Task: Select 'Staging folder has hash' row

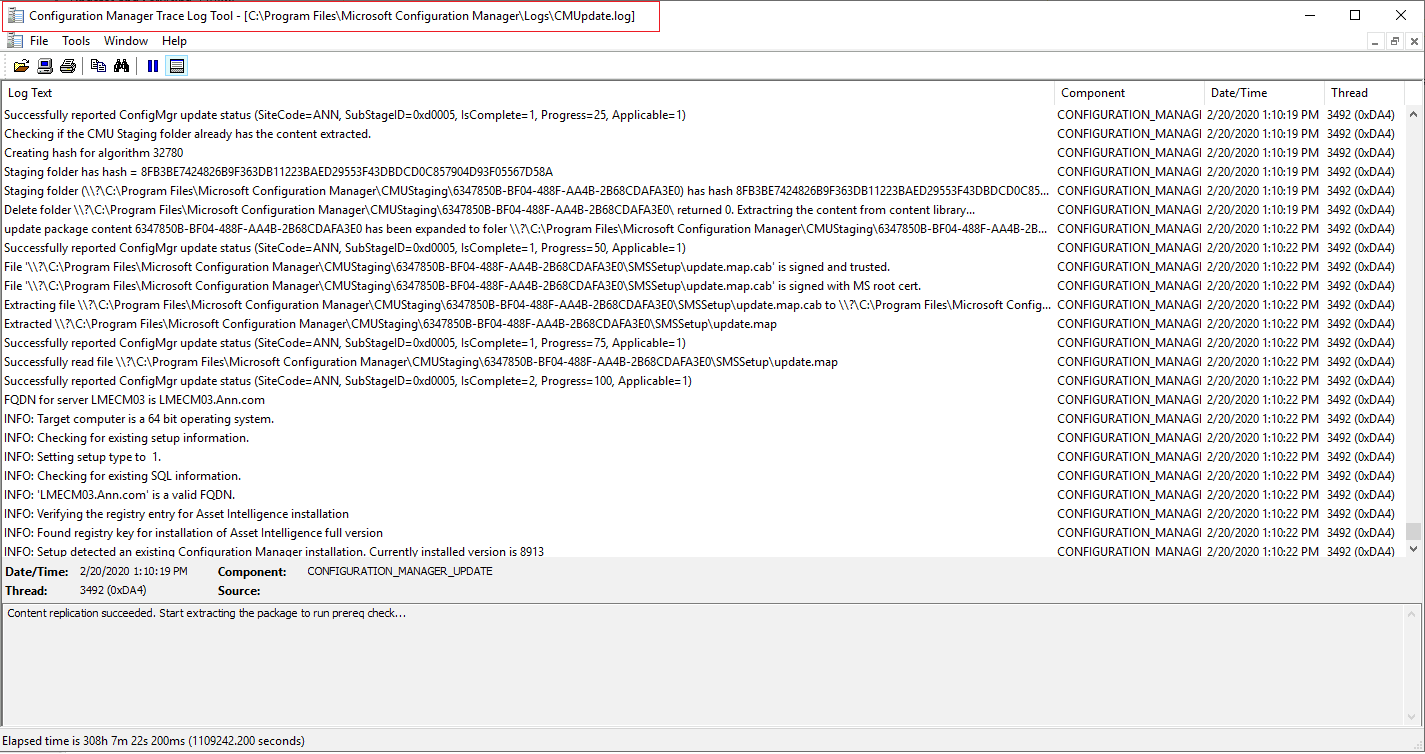Action: 702,172
